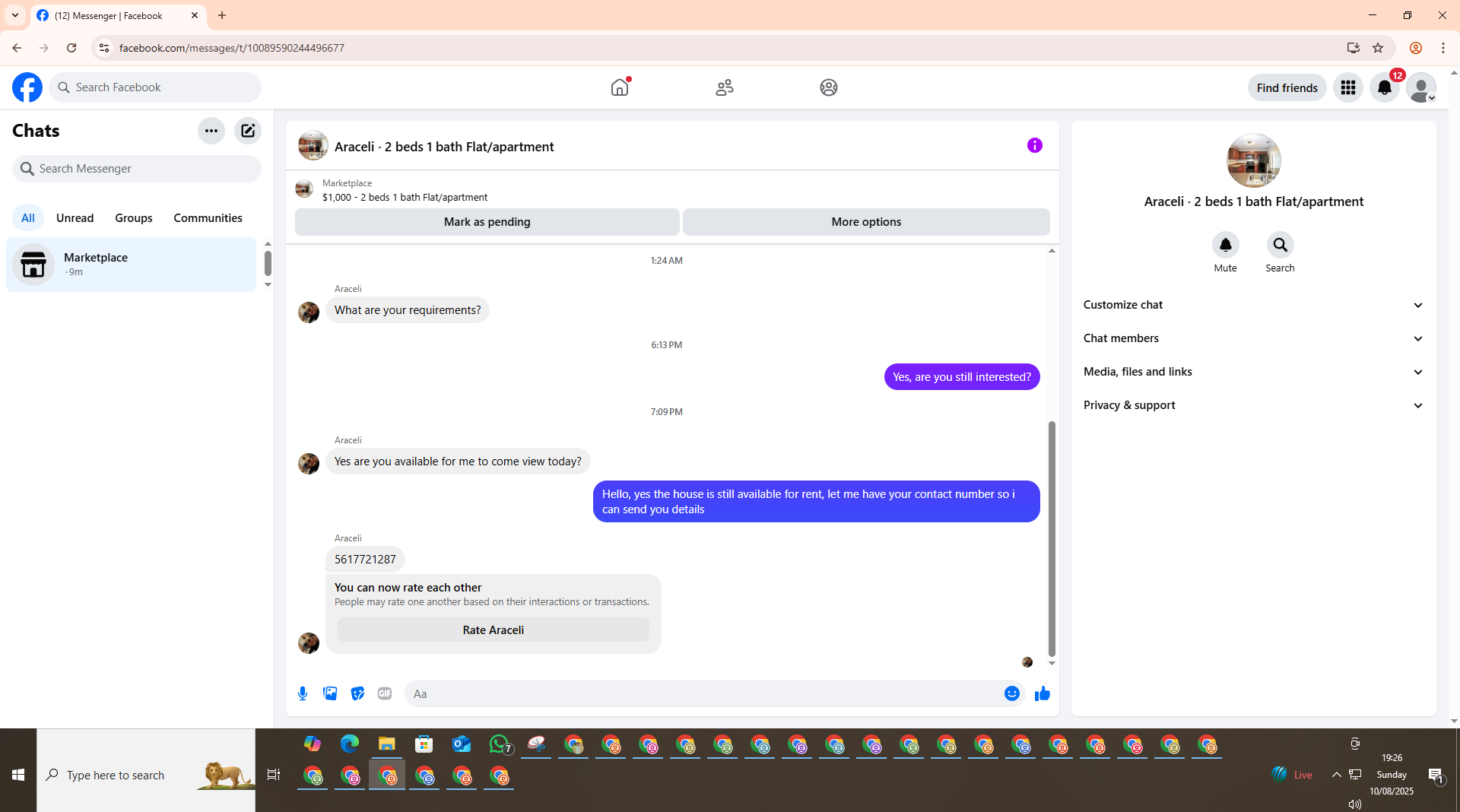Open a new browser tab
The height and width of the screenshot is (812, 1460).
tap(222, 15)
